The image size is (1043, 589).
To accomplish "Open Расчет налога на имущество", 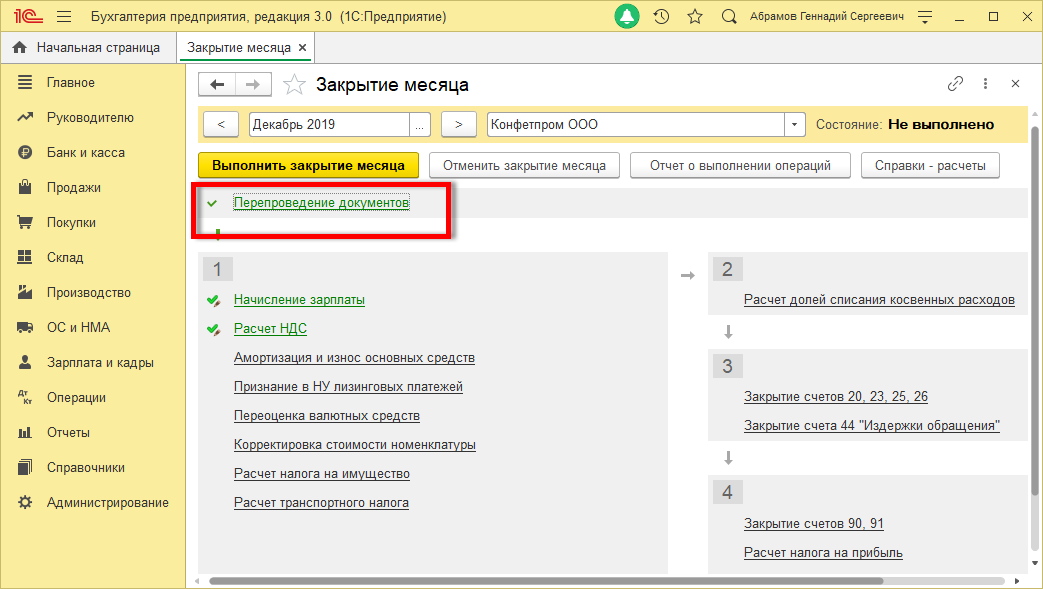I will coord(321,474).
